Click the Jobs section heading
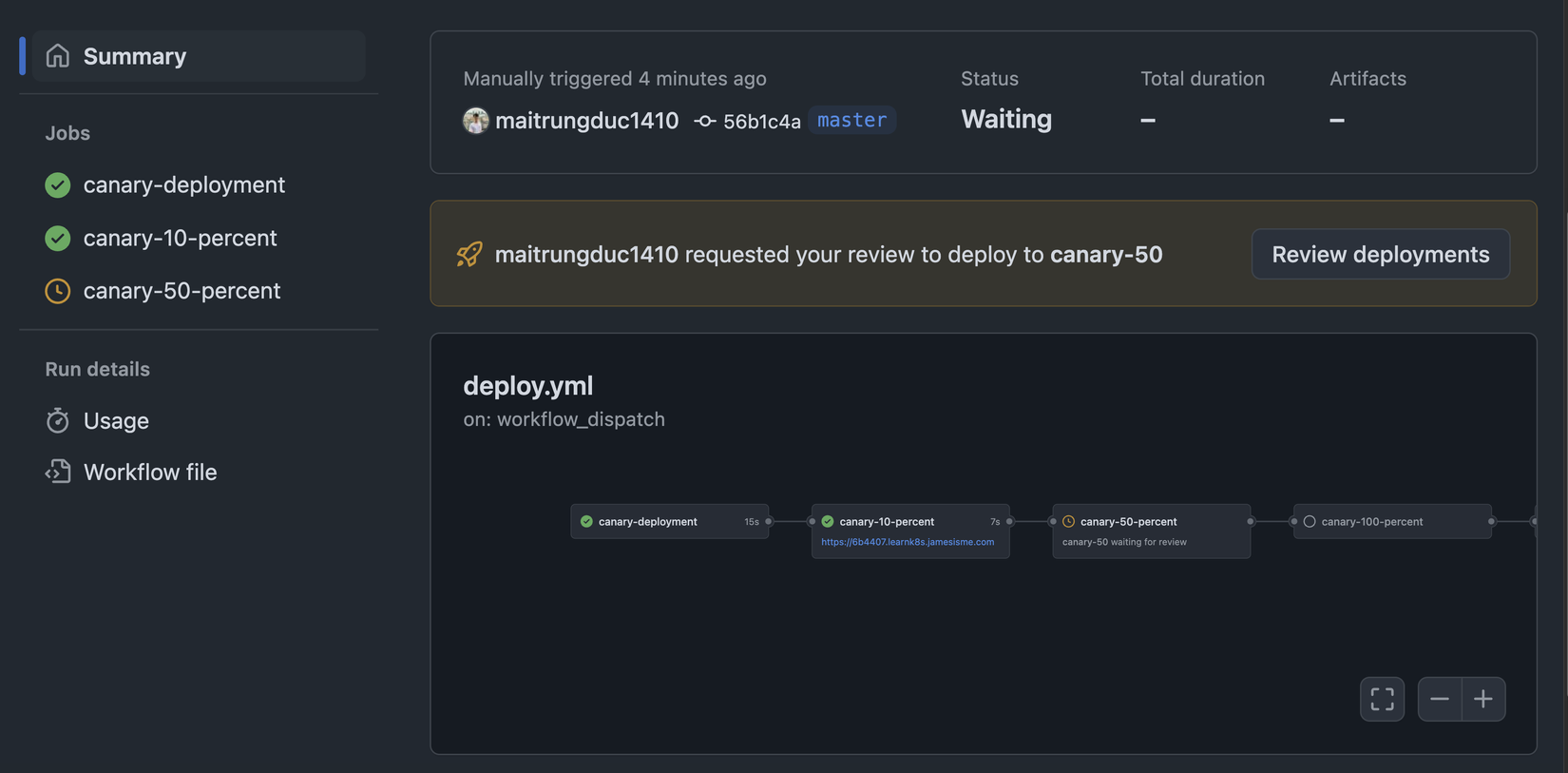Viewport: 1568px width, 773px height. point(67,133)
